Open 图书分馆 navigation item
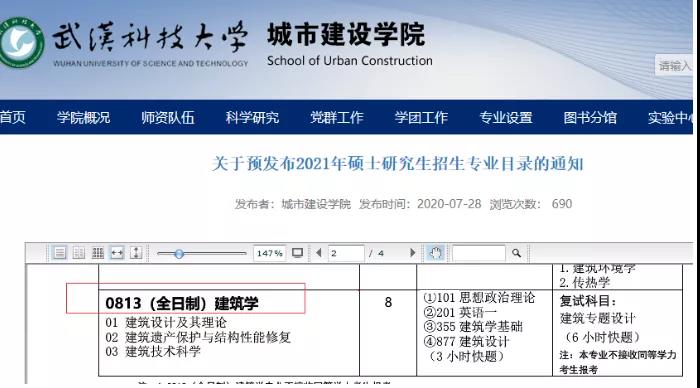Image resolution: width=700 pixels, height=388 pixels. [590, 117]
